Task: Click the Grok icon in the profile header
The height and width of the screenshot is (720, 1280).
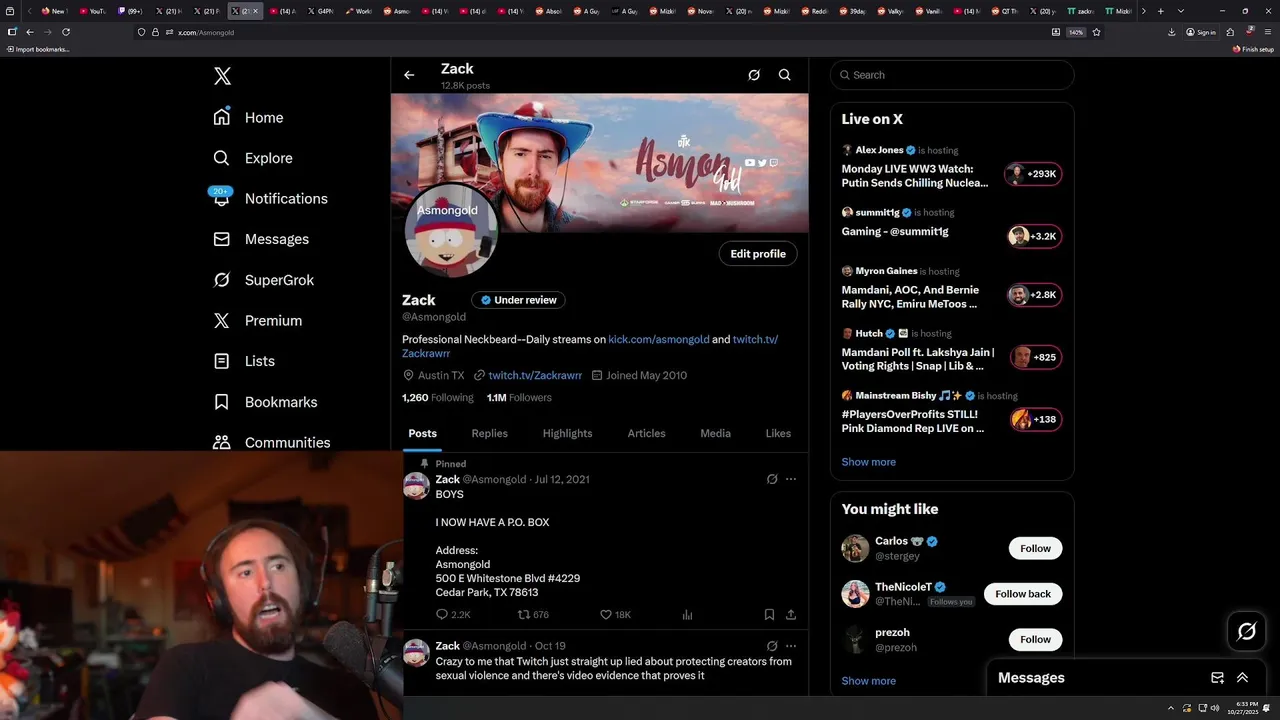Action: click(754, 75)
